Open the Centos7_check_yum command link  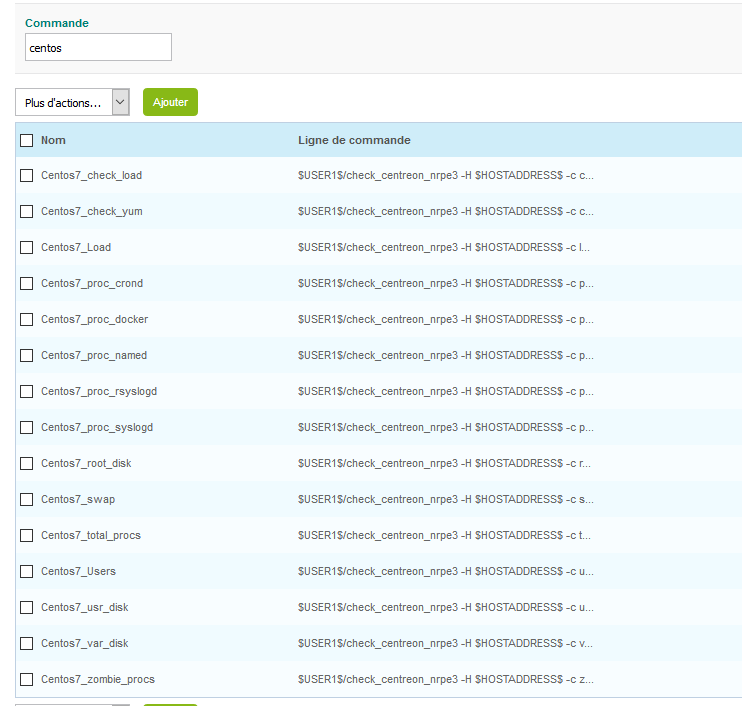(x=91, y=212)
